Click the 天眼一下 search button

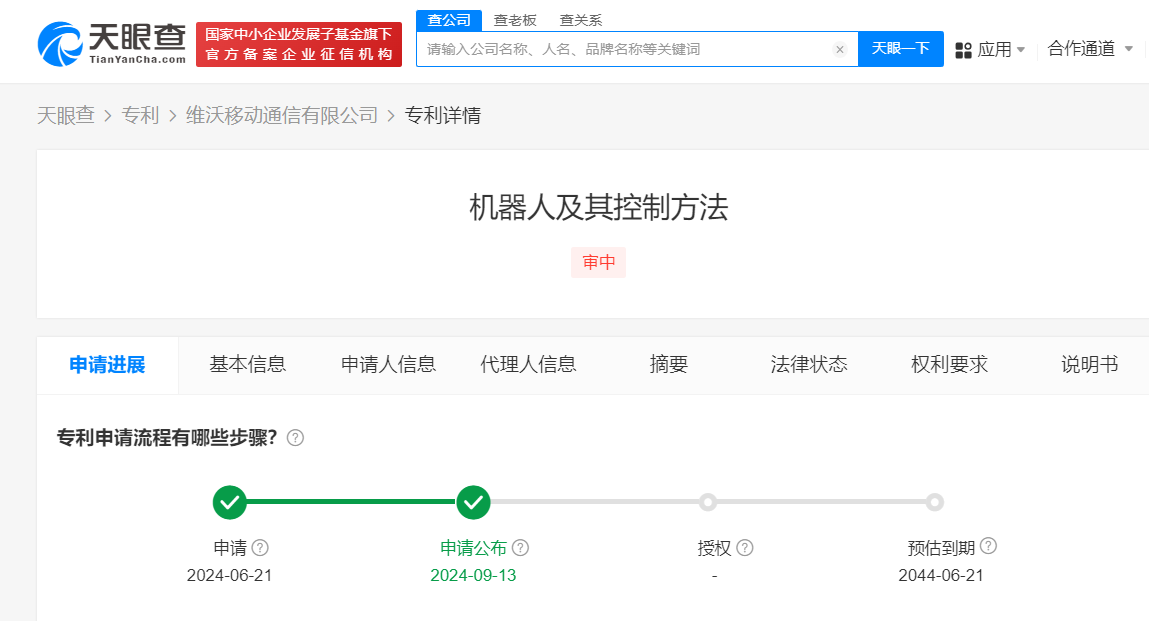click(x=900, y=49)
